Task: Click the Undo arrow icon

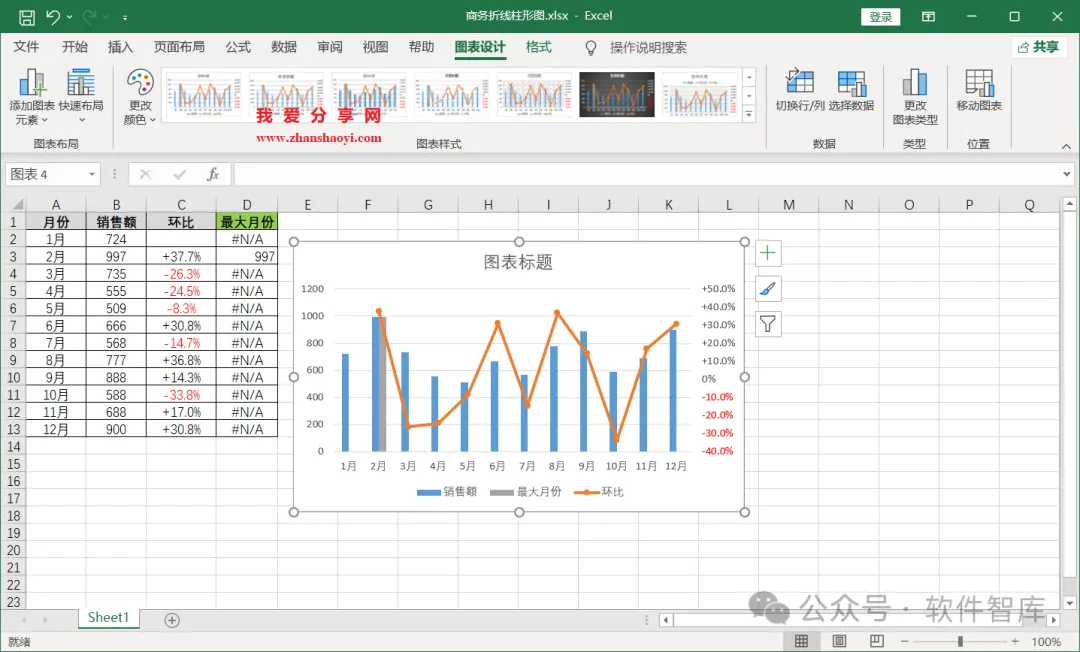Action: coord(52,17)
